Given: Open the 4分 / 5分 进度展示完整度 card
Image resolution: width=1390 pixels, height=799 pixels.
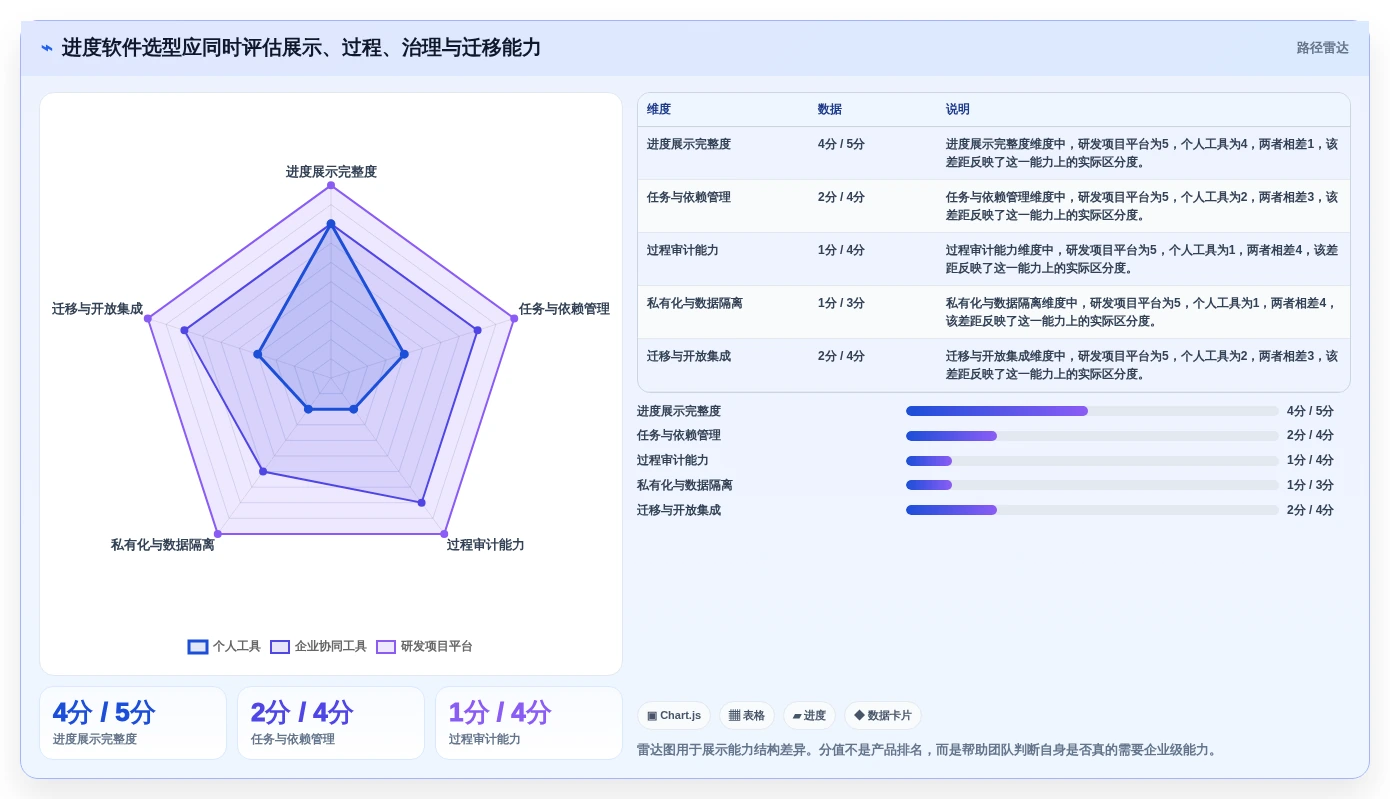Looking at the screenshot, I should coord(133,723).
